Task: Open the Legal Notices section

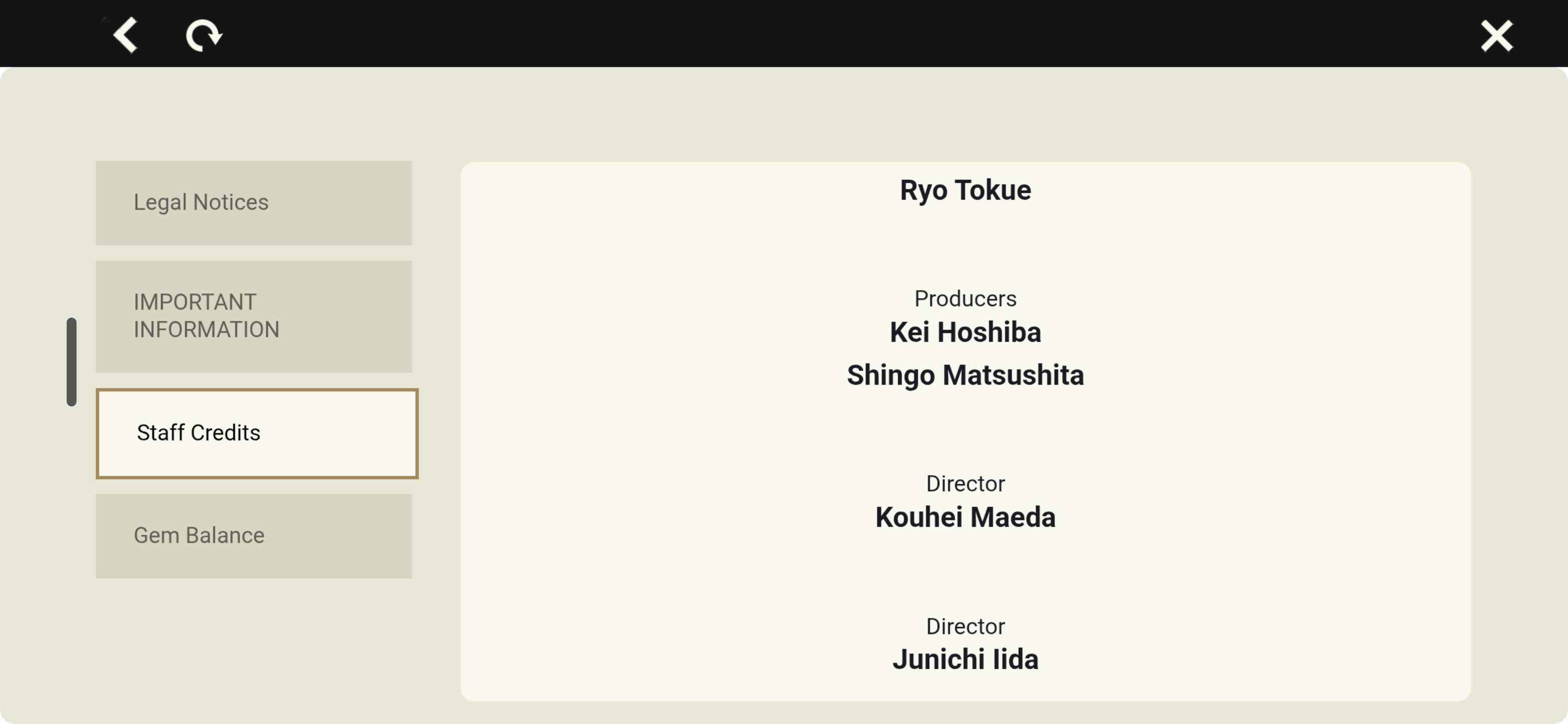Action: pos(254,203)
